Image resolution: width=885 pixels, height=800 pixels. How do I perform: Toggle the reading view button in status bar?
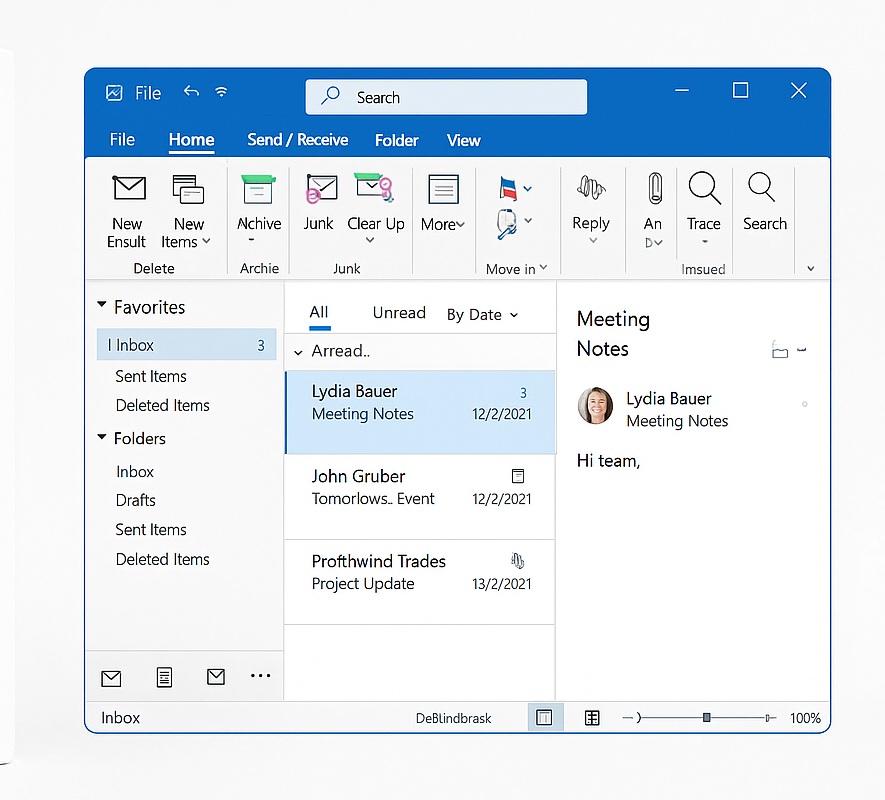(592, 717)
